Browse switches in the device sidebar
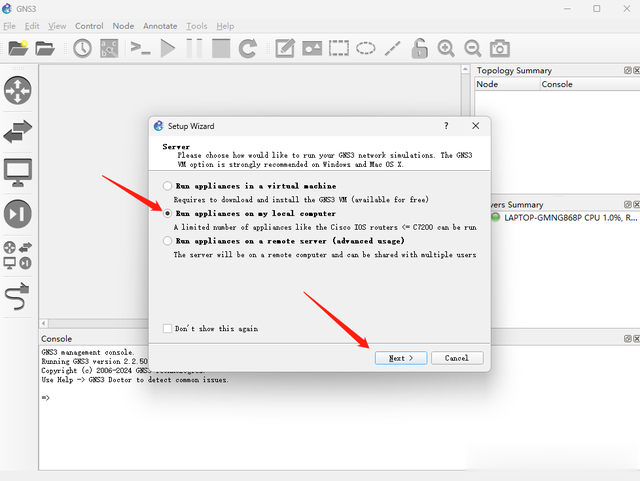640x481 pixels. coord(18,131)
